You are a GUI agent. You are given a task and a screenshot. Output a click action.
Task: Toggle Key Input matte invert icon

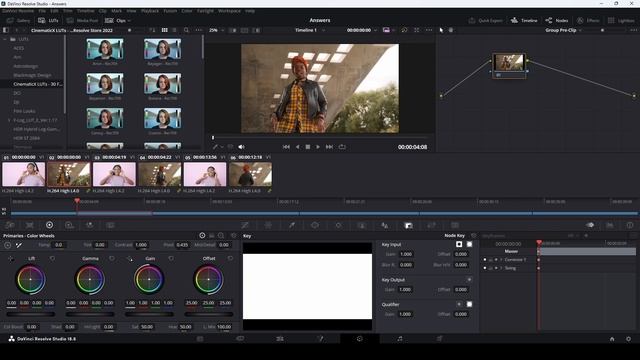(x=459, y=244)
